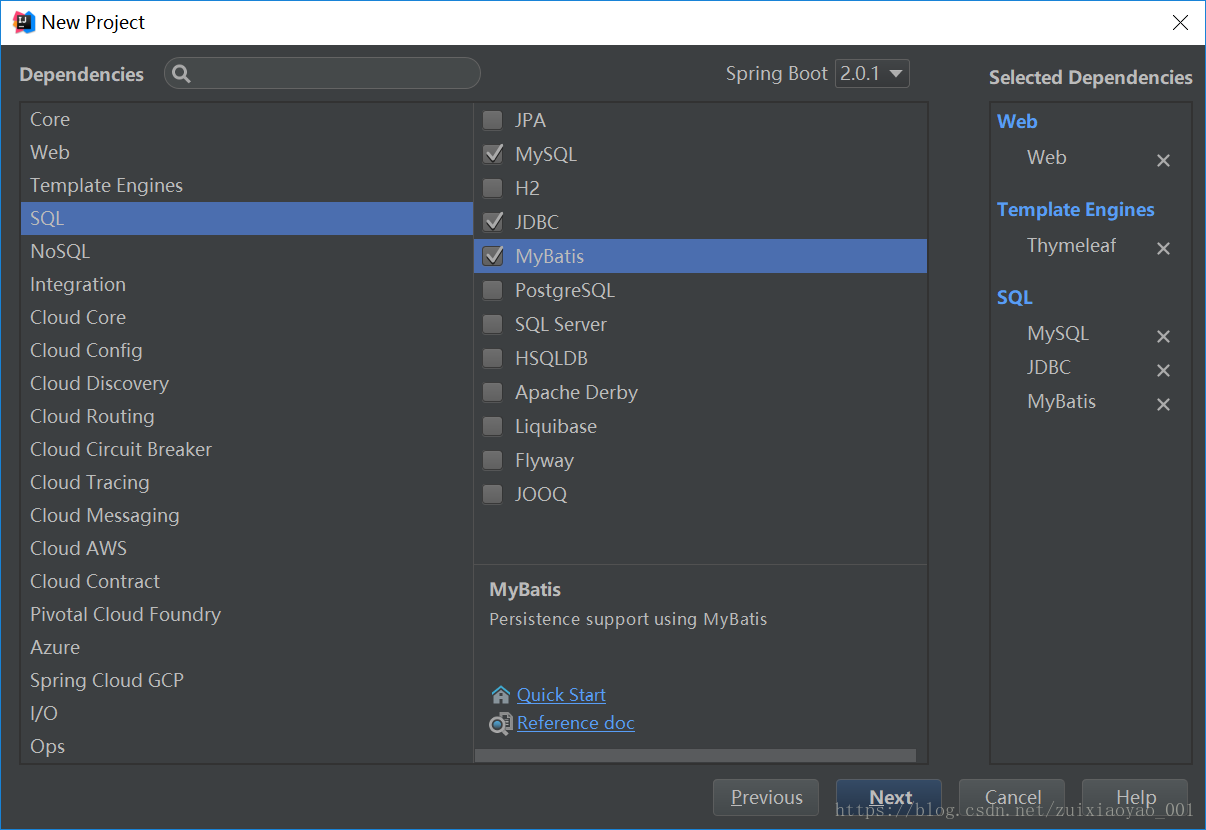Open Template Engines category
Screen dimensions: 1206x830
[246, 185]
